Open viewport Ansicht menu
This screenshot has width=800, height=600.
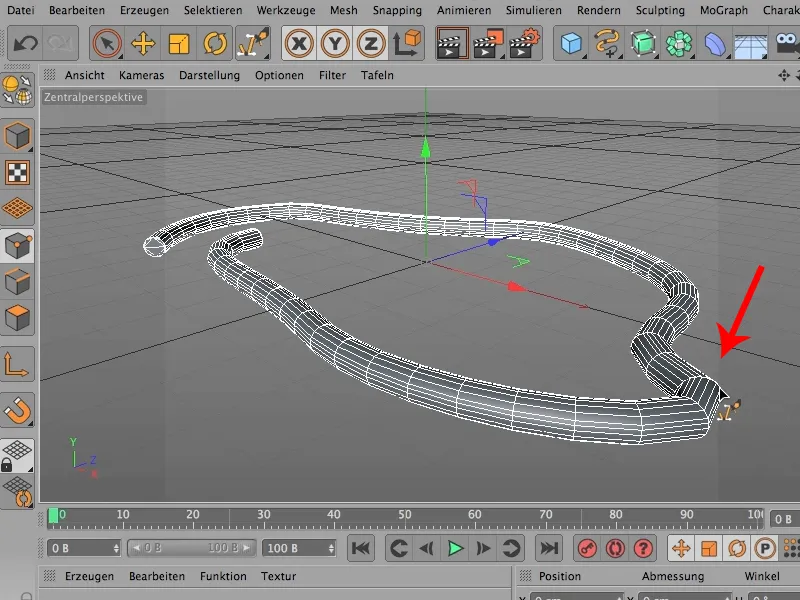85,76
